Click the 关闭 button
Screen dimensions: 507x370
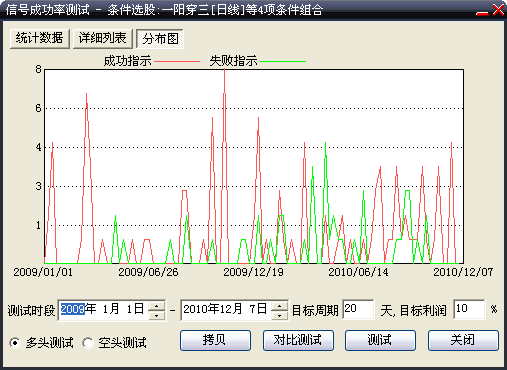tap(463, 340)
